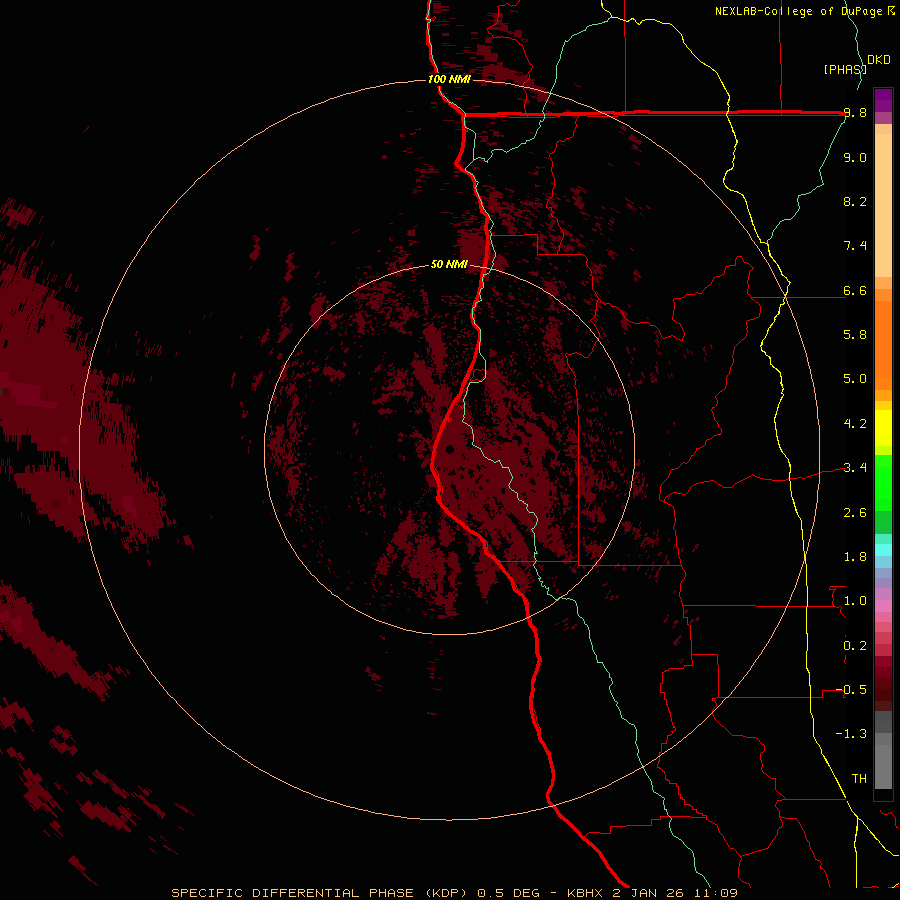Click the "2 JAN 26" date in the caption
The height and width of the screenshot is (900, 900).
(648, 893)
